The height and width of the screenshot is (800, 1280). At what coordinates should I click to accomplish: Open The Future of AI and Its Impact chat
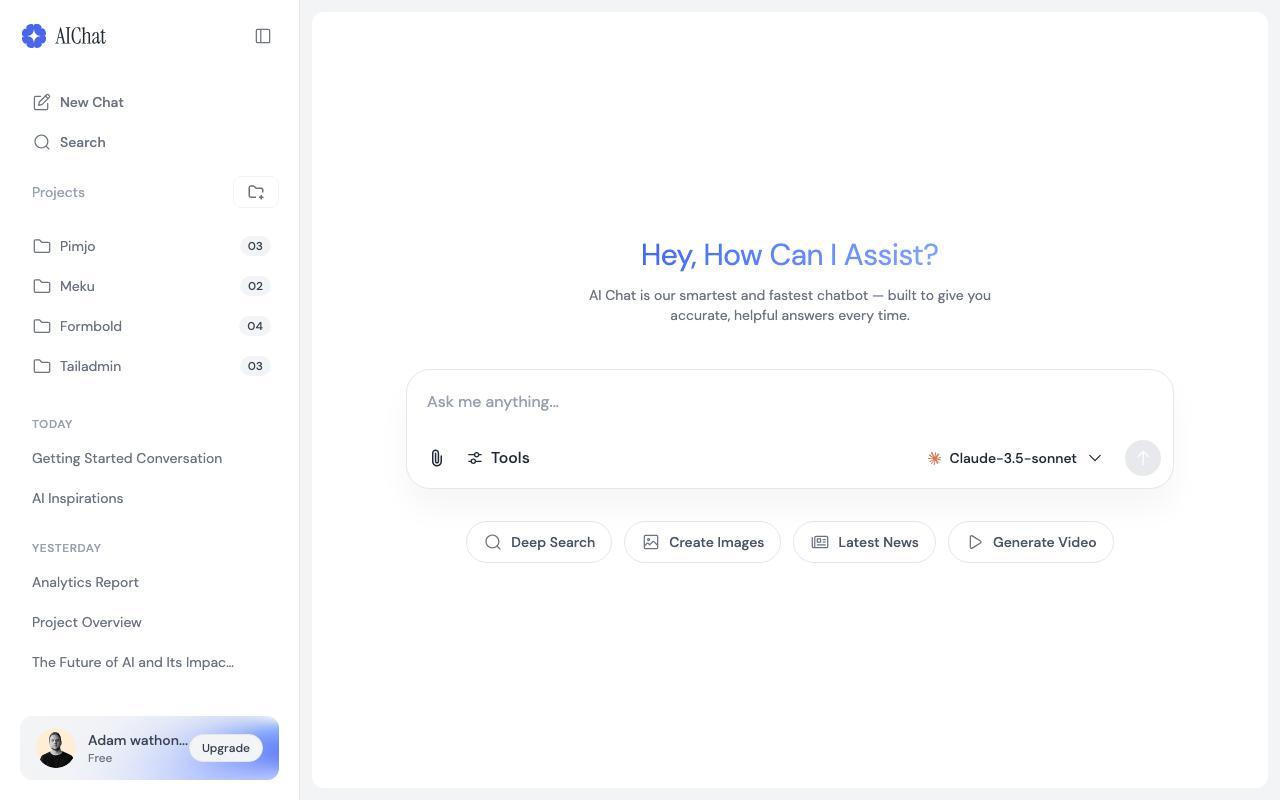(133, 662)
